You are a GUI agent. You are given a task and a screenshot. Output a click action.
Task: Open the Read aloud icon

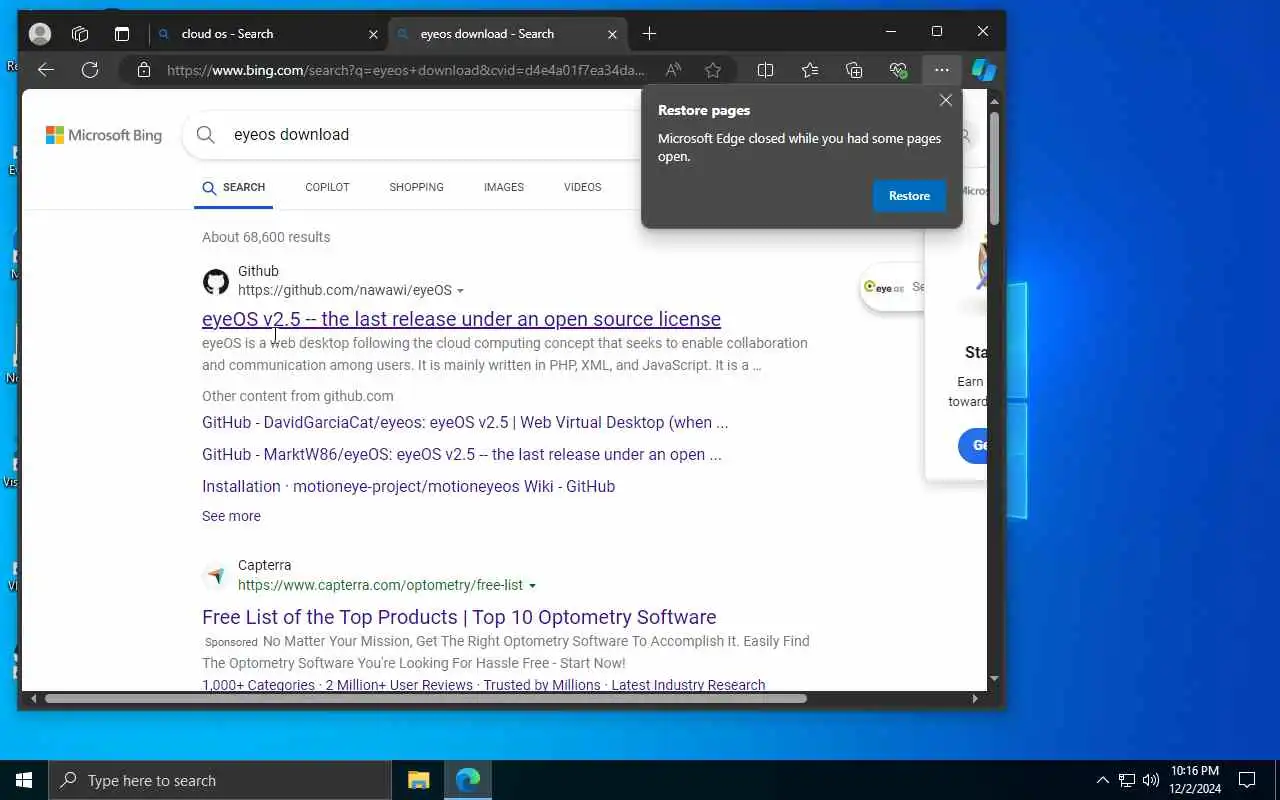[674, 70]
